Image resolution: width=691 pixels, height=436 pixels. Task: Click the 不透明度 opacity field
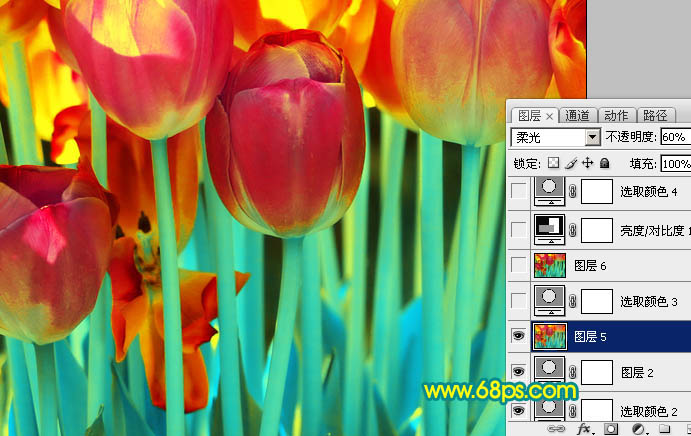[x=675, y=137]
